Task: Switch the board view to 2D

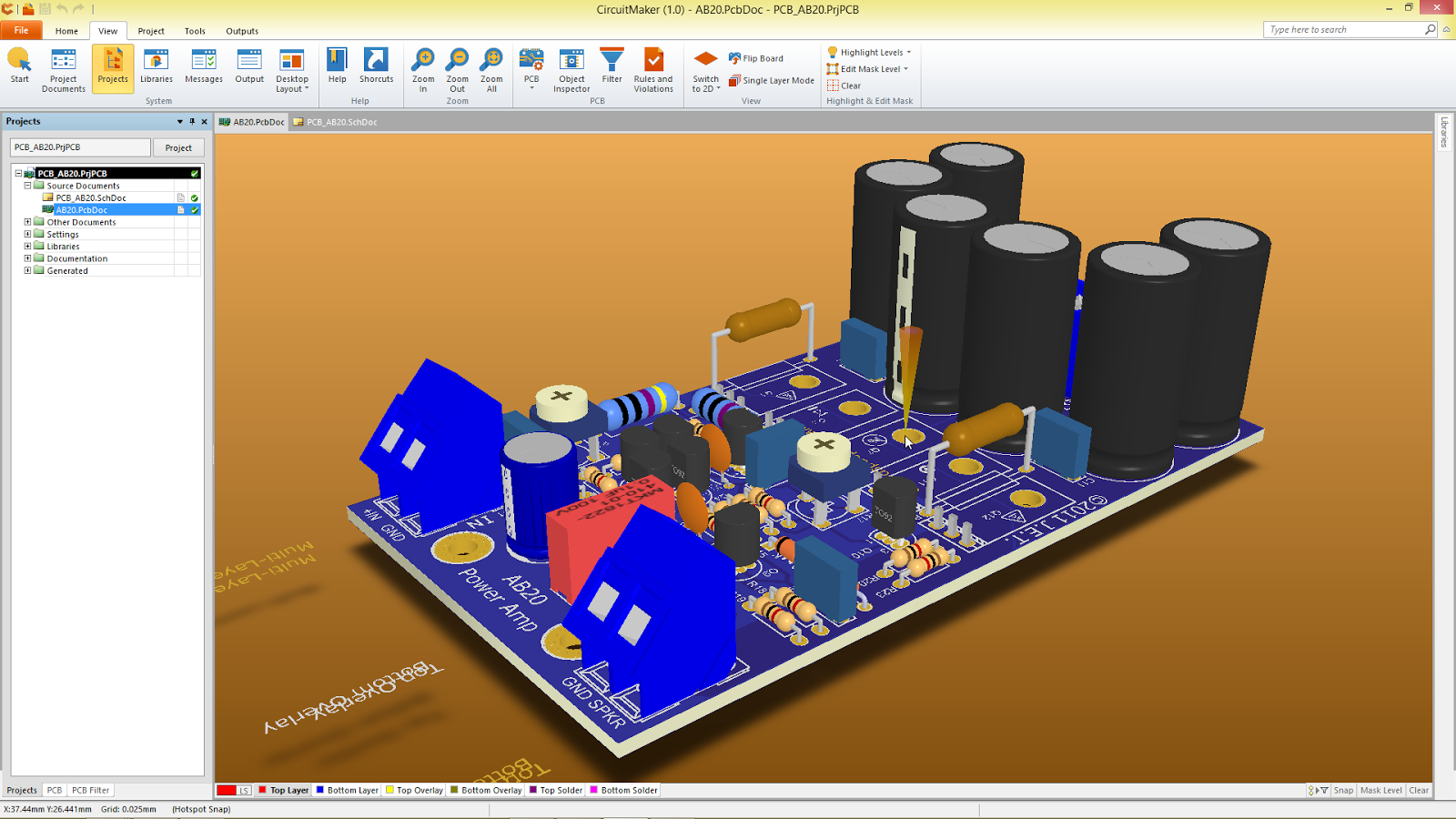Action: [x=704, y=71]
